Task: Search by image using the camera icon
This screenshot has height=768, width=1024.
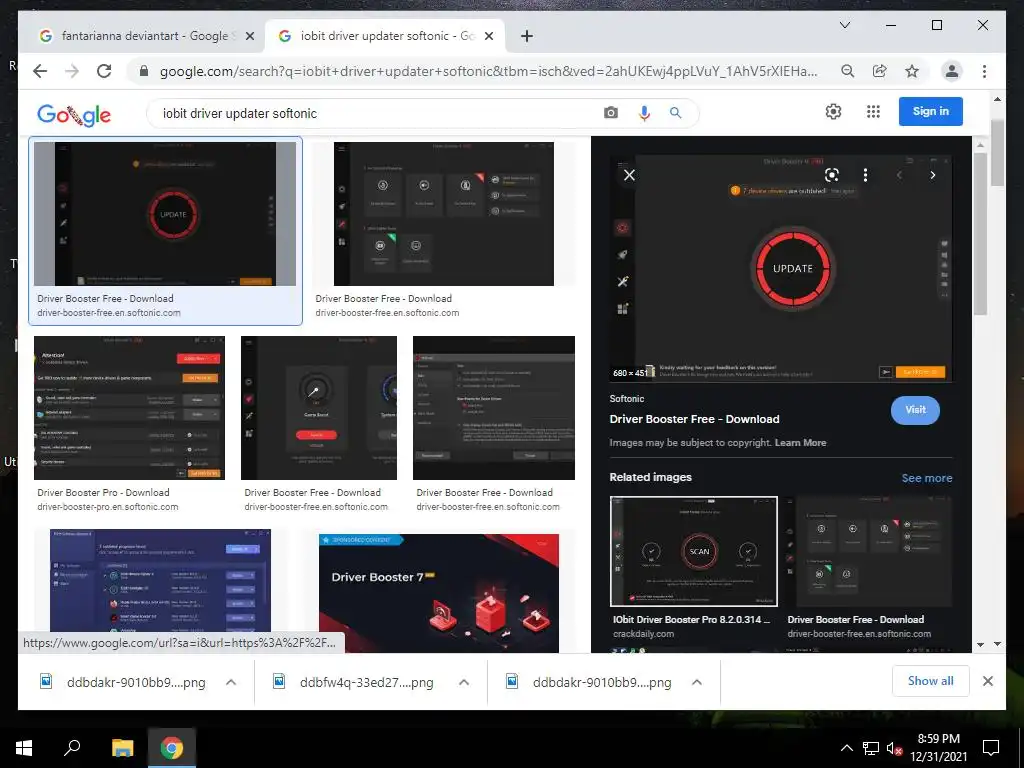Action: pos(611,113)
